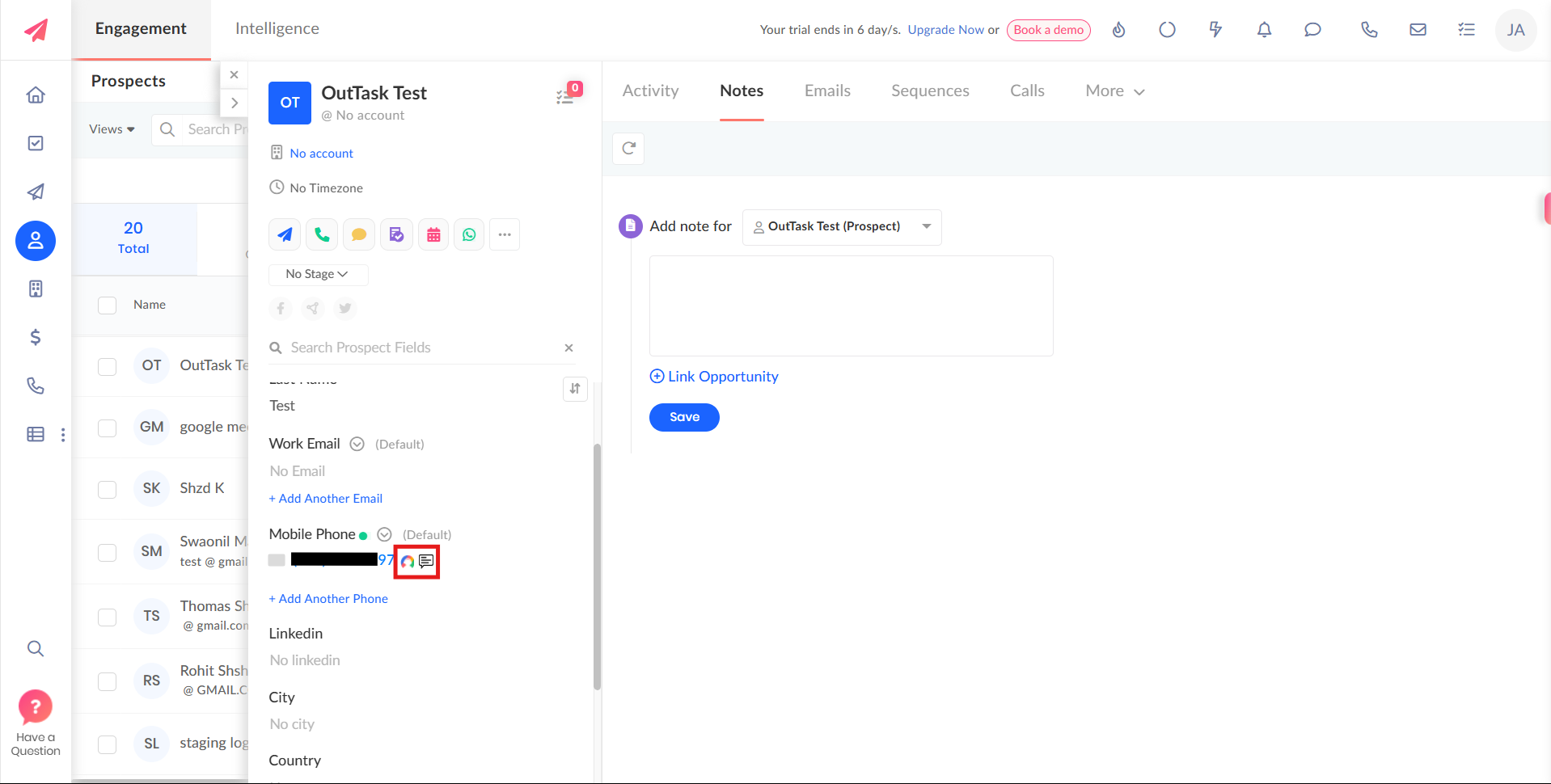Click Add Another Phone link
This screenshot has height=784, width=1551.
[x=328, y=599]
